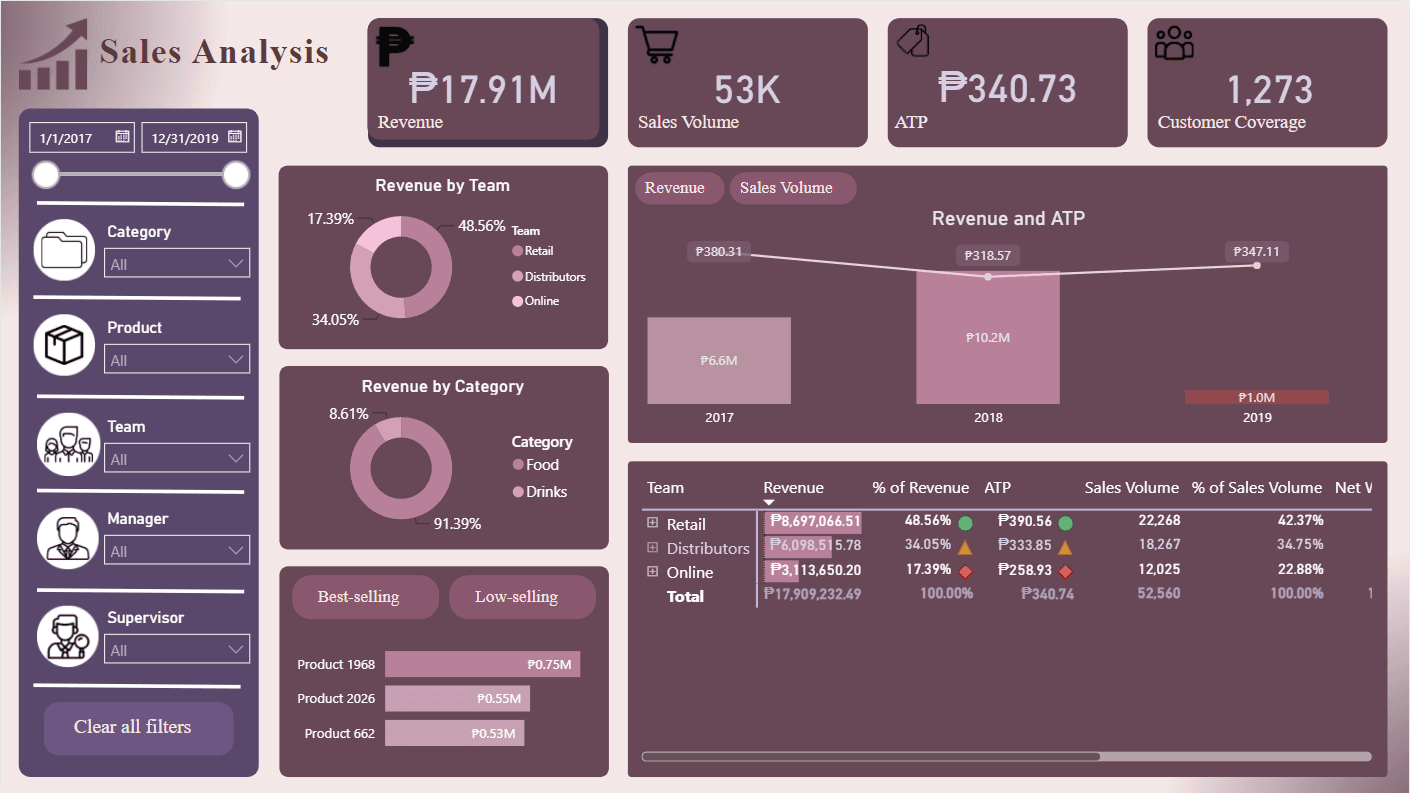Select the Product 1968 bar
The image size is (1410, 793).
point(482,664)
